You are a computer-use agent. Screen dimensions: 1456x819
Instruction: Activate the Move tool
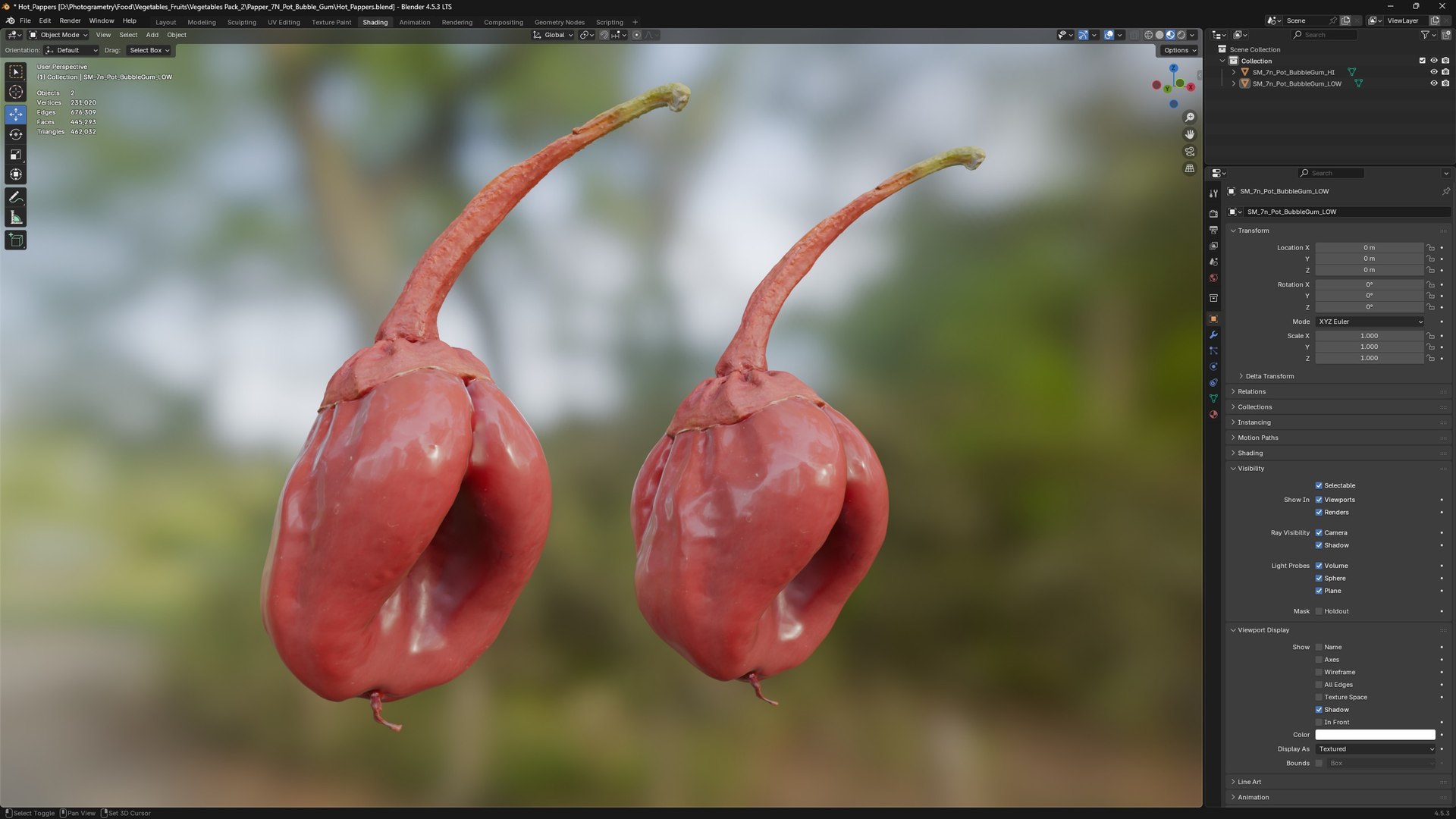click(x=16, y=114)
